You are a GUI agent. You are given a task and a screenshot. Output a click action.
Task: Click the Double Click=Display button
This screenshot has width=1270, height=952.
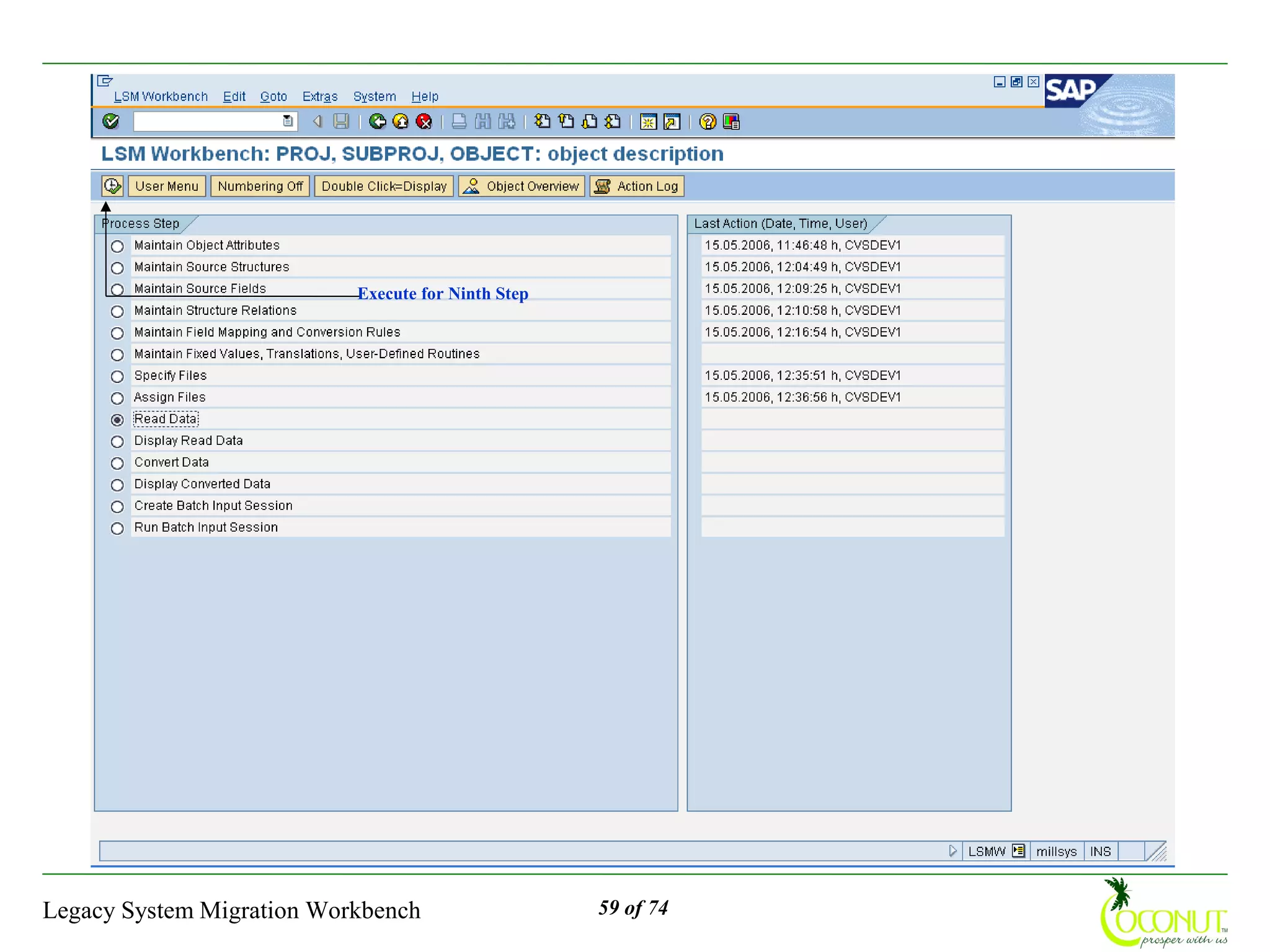pos(384,186)
